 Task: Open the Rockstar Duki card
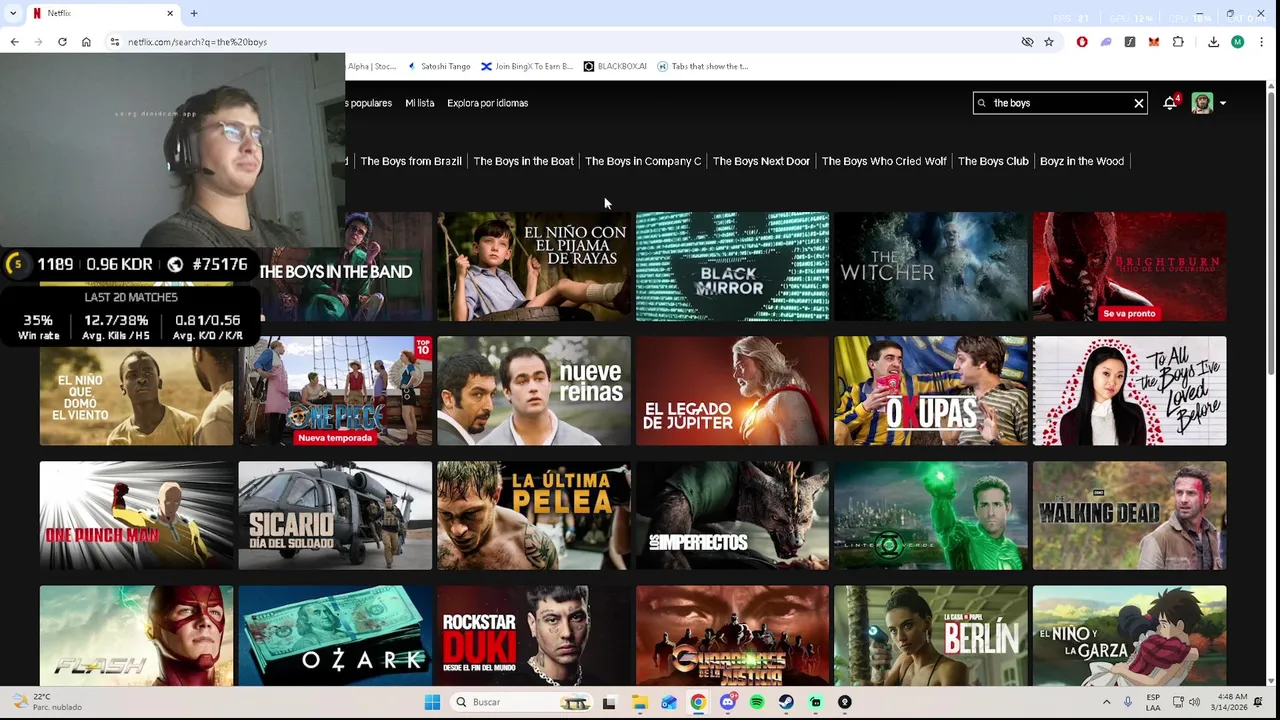pos(534,636)
